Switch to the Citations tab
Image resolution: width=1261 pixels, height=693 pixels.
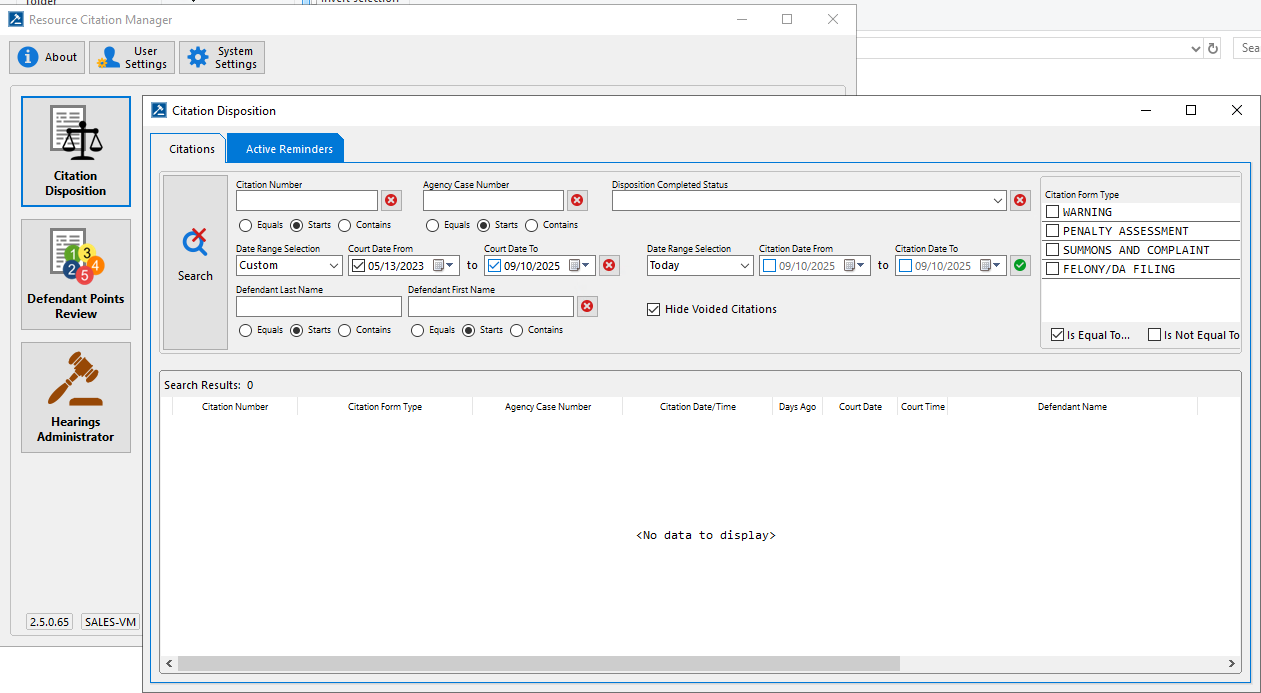(192, 149)
